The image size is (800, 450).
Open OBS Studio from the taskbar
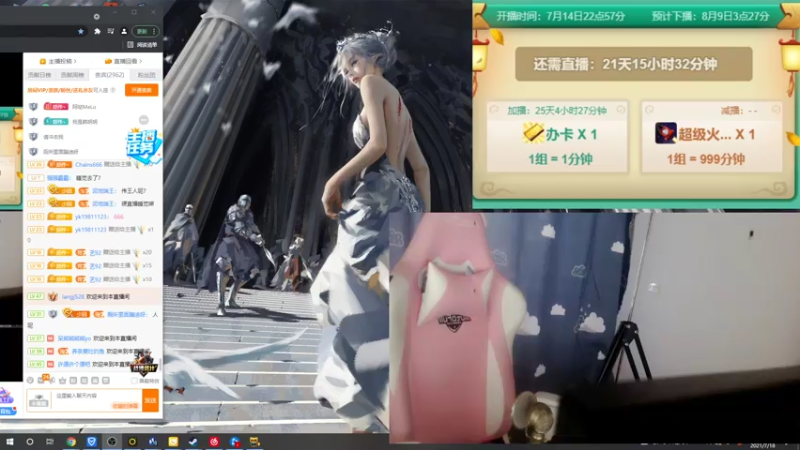[112, 442]
